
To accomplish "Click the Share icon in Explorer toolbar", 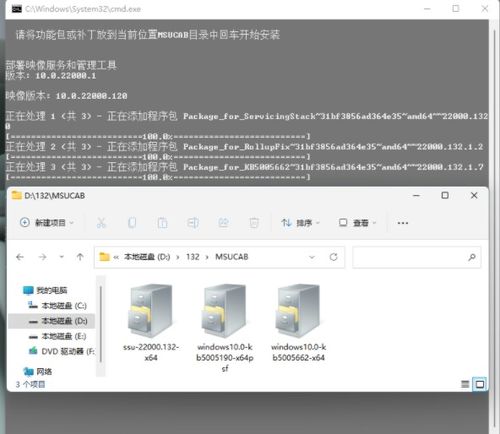I will pos(223,223).
